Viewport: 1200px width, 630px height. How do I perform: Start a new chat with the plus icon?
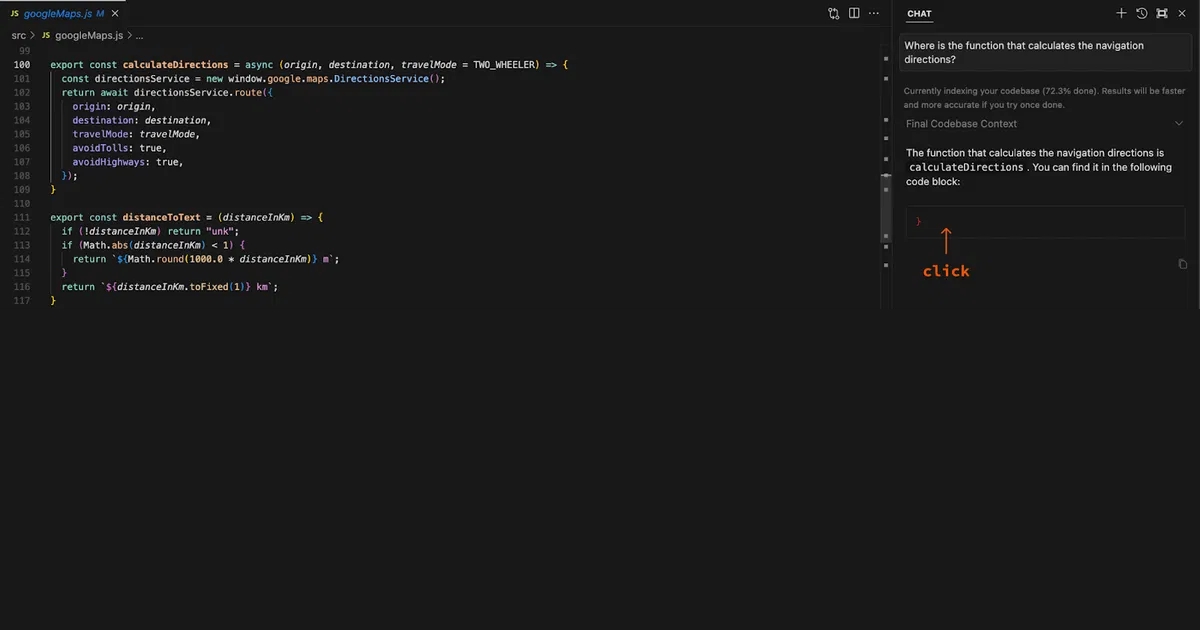tap(1121, 13)
